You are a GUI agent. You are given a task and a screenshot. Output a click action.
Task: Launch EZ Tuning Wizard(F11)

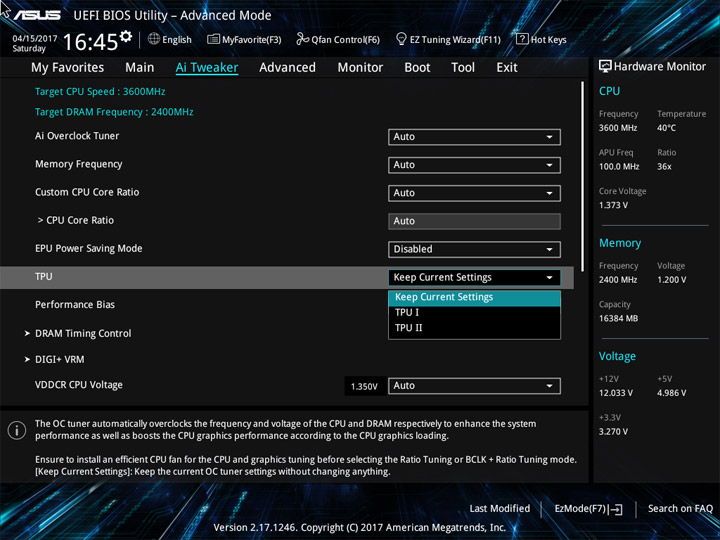click(448, 39)
